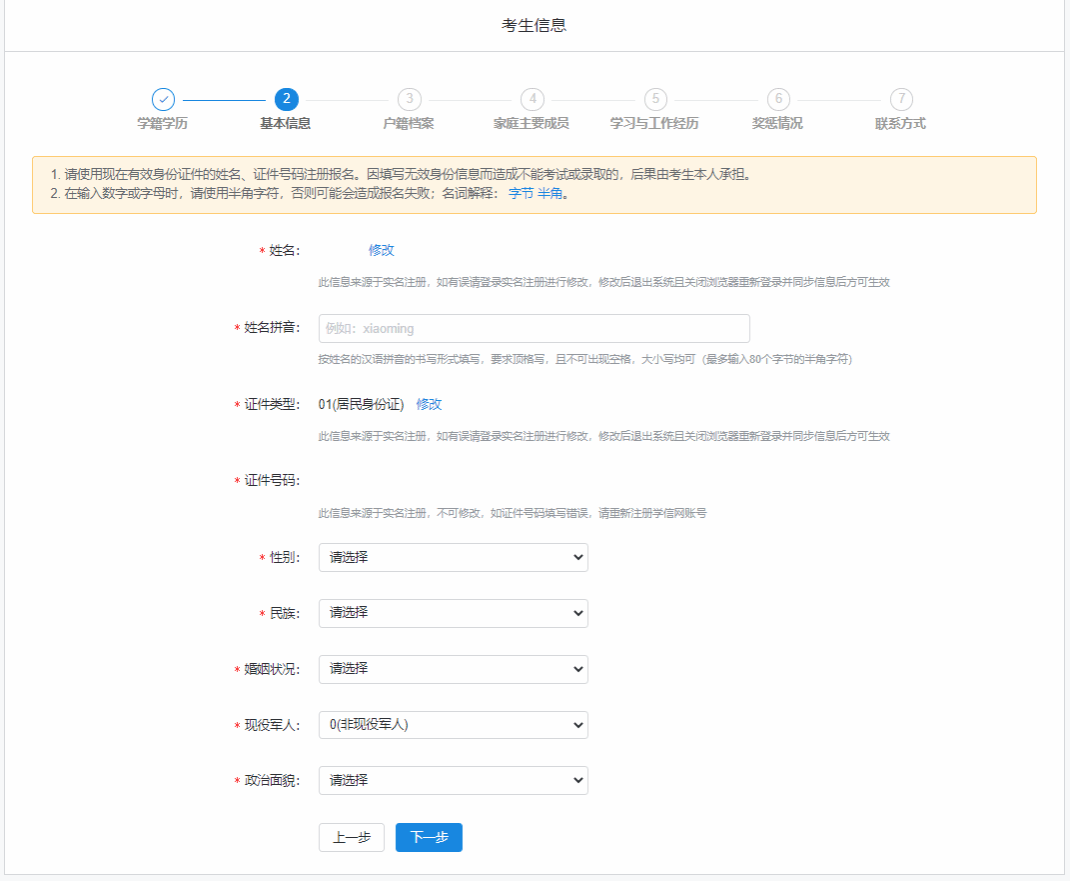Click step 7 联系方式 circle
This screenshot has height=881, width=1070.
[x=901, y=99]
